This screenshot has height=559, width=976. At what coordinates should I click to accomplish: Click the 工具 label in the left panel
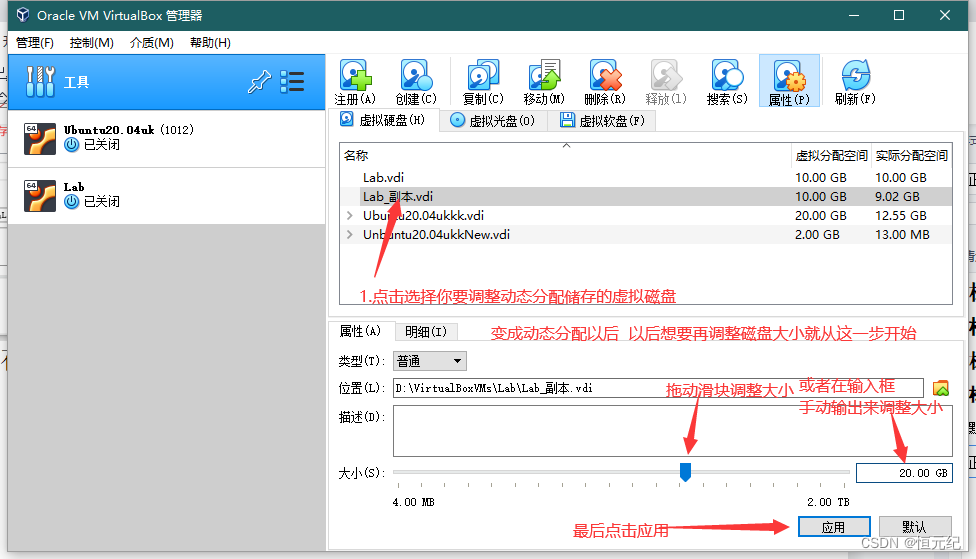77,82
